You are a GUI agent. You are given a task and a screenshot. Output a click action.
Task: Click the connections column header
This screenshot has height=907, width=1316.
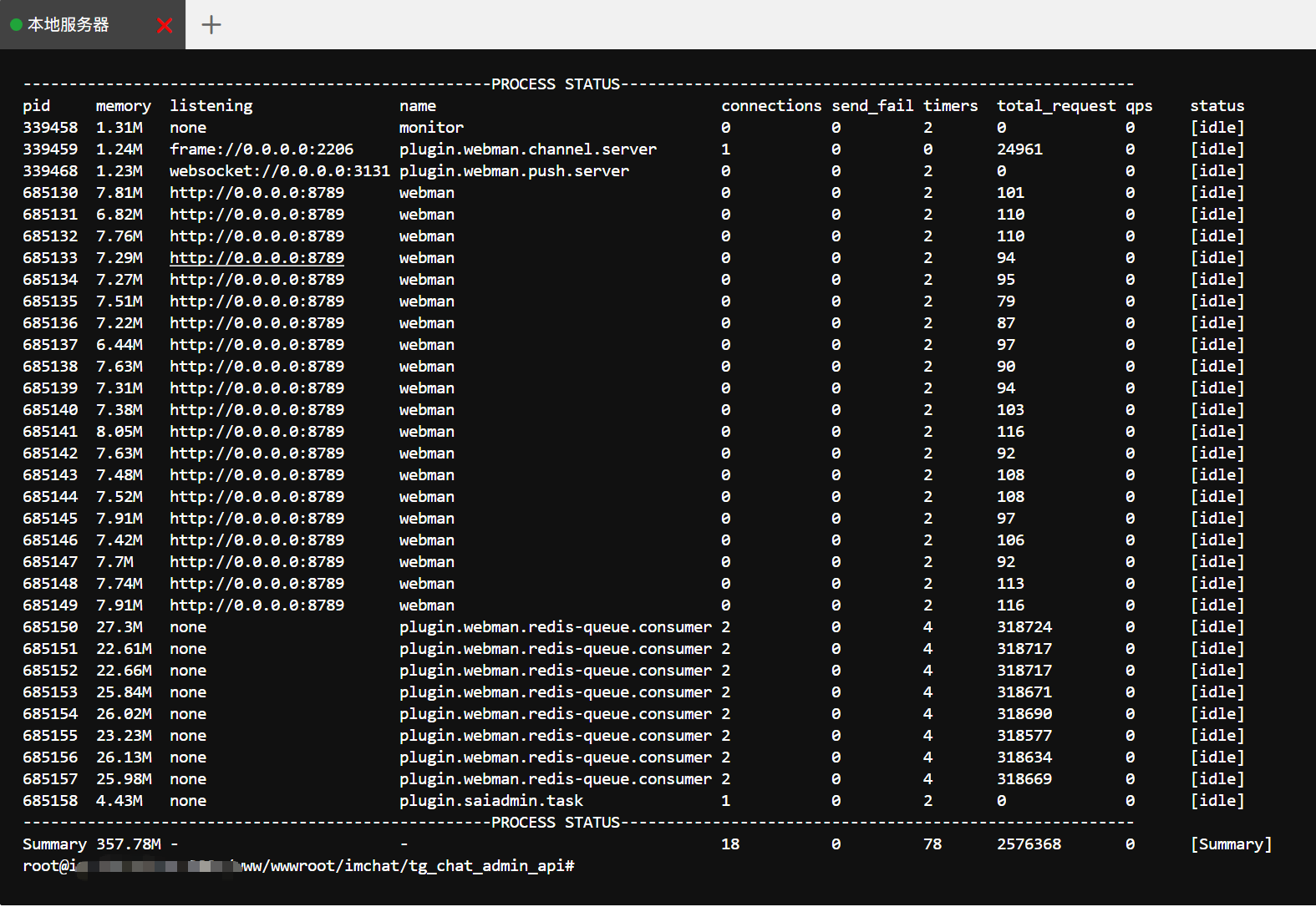pyautogui.click(x=770, y=106)
